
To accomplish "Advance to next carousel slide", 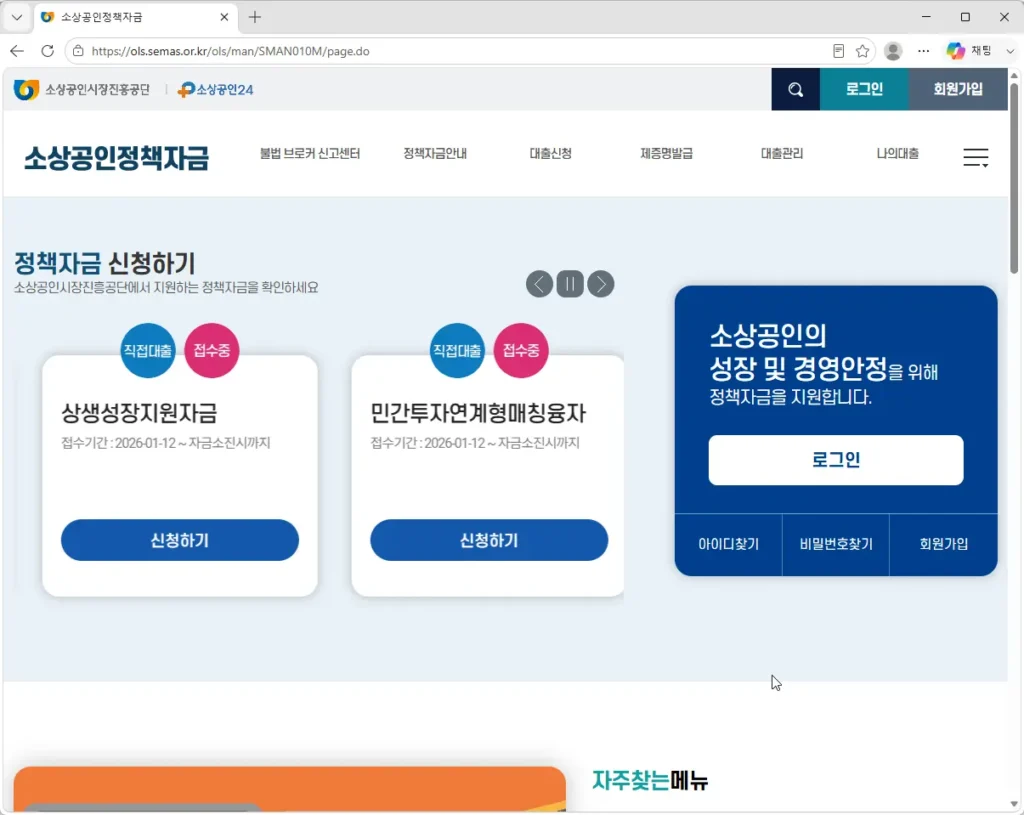I will click(x=601, y=284).
